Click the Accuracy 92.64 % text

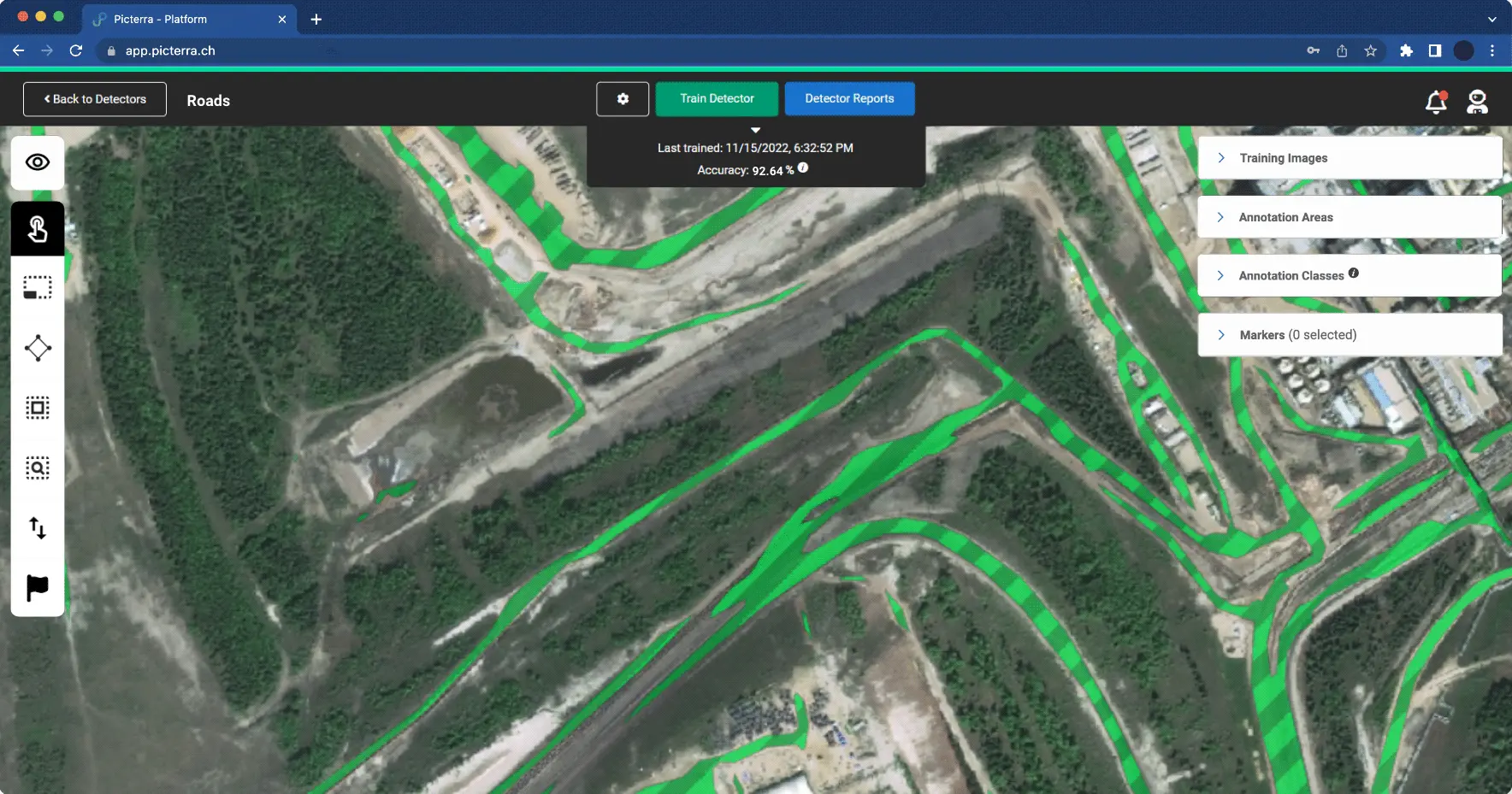pyautogui.click(x=745, y=170)
